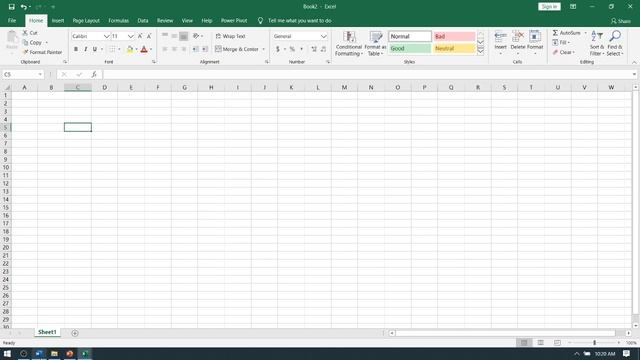Select the Format Painter brush

tap(25, 52)
